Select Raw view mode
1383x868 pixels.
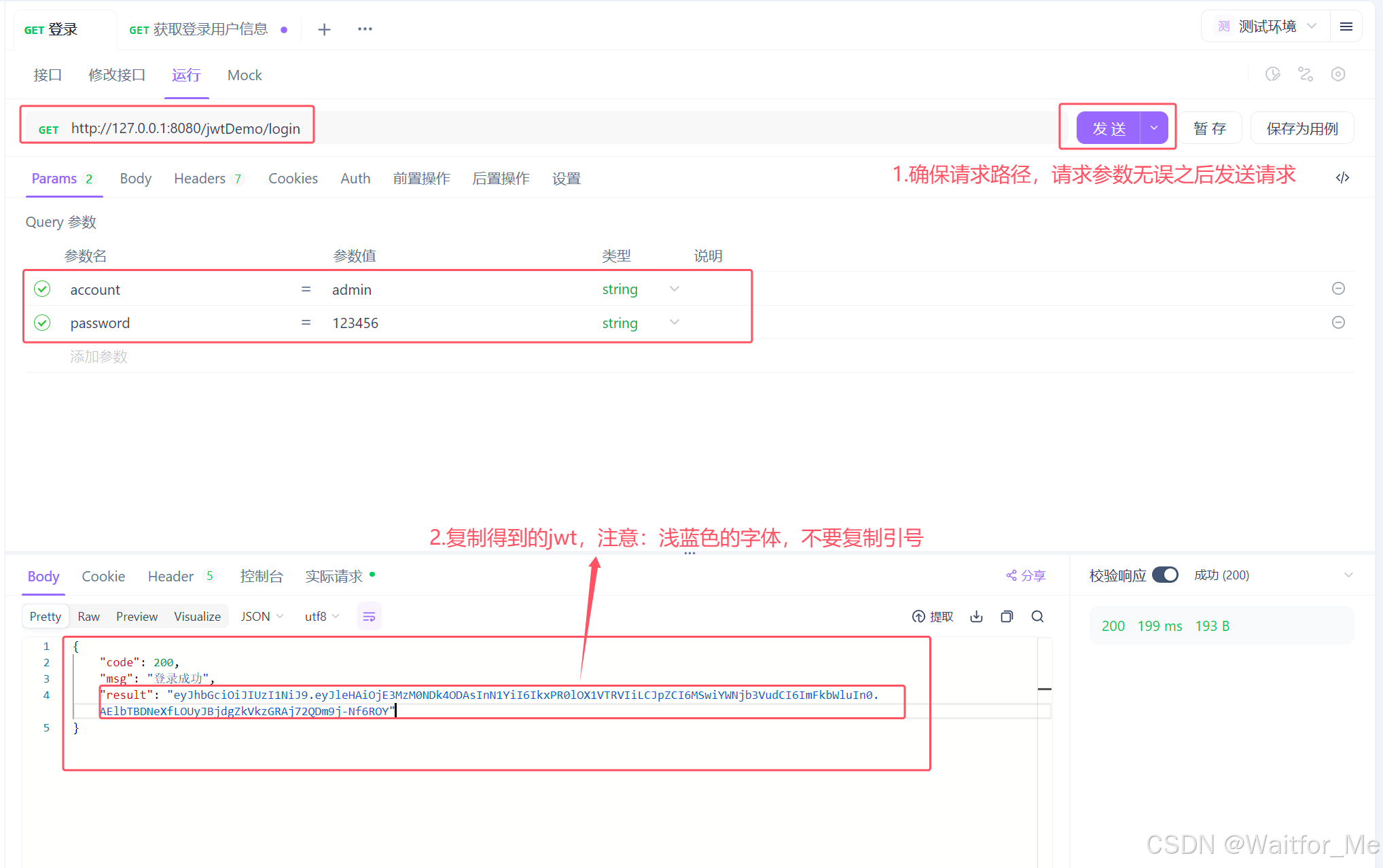coord(89,617)
